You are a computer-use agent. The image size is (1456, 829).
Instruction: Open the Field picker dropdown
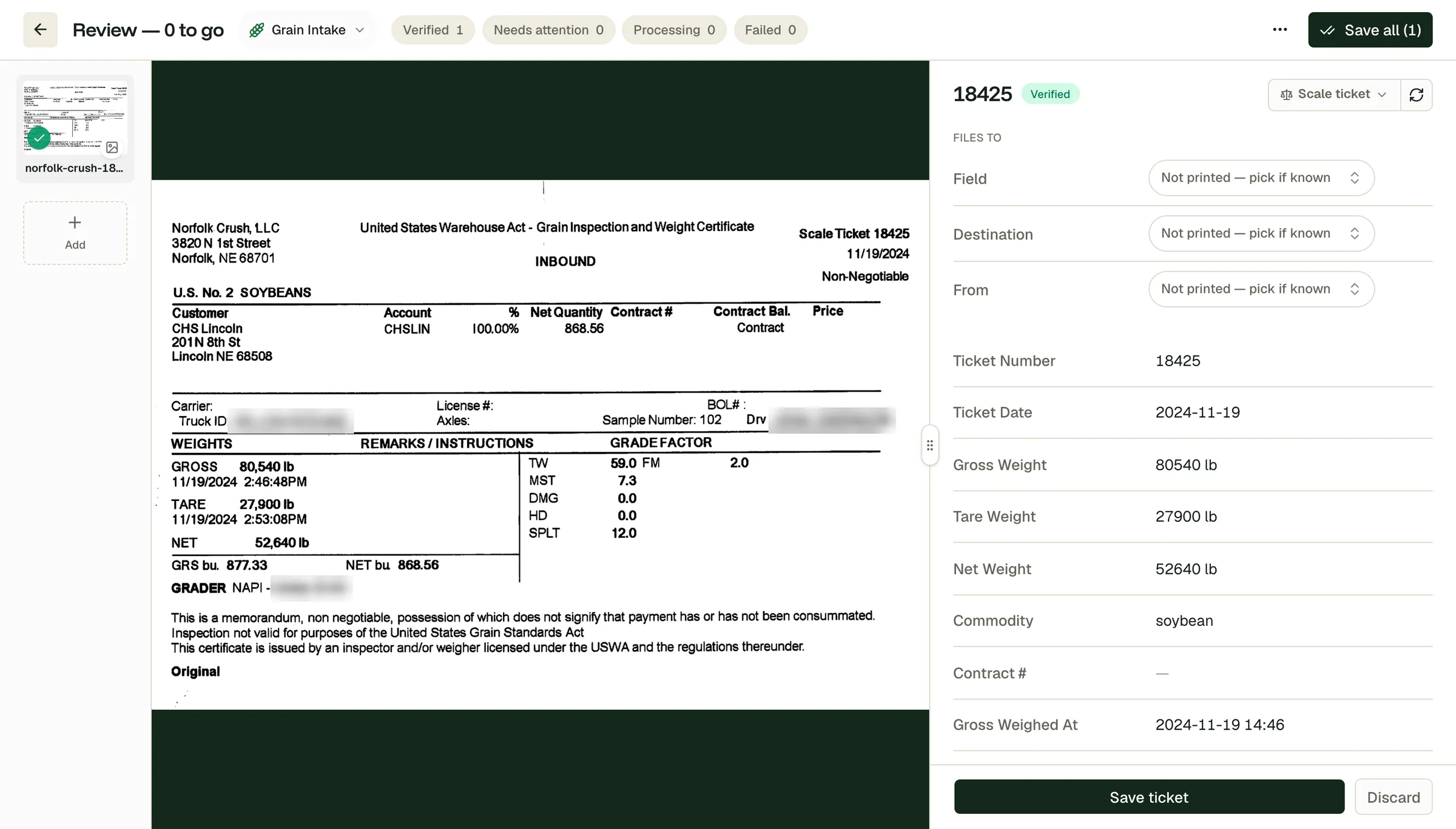coord(1261,178)
